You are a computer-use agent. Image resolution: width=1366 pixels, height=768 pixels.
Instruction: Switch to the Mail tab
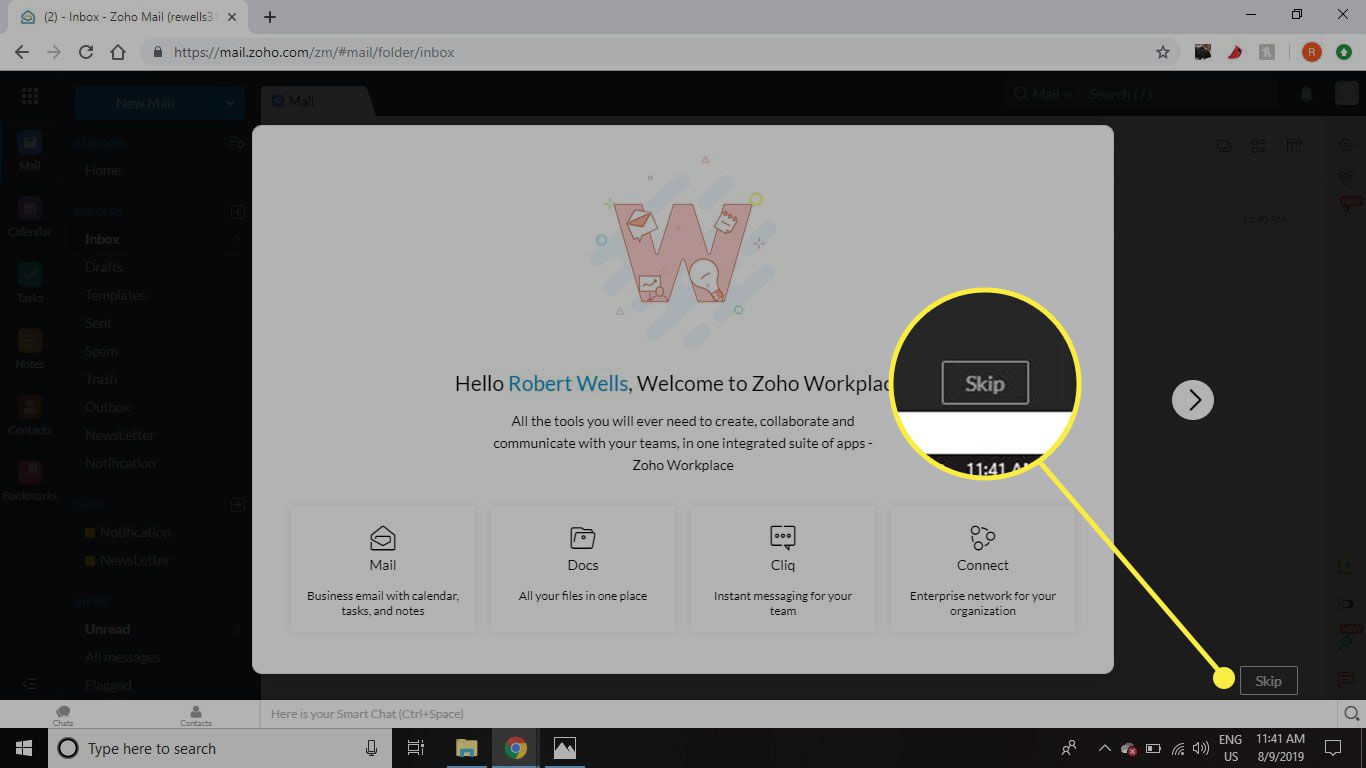(301, 100)
